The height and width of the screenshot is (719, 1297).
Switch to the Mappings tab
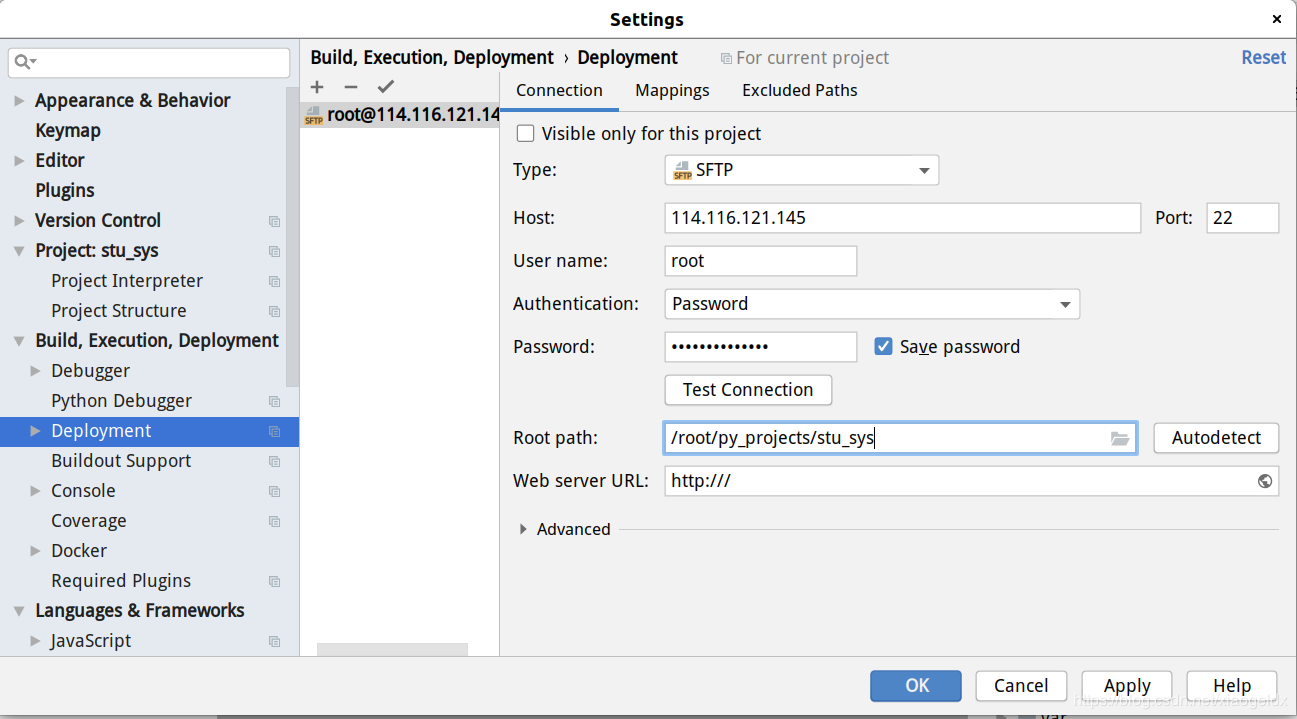[x=672, y=90]
